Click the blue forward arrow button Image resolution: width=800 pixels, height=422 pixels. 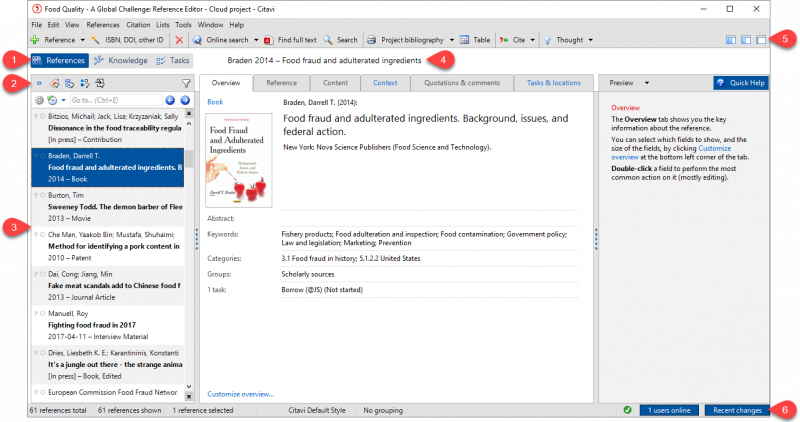tap(185, 100)
